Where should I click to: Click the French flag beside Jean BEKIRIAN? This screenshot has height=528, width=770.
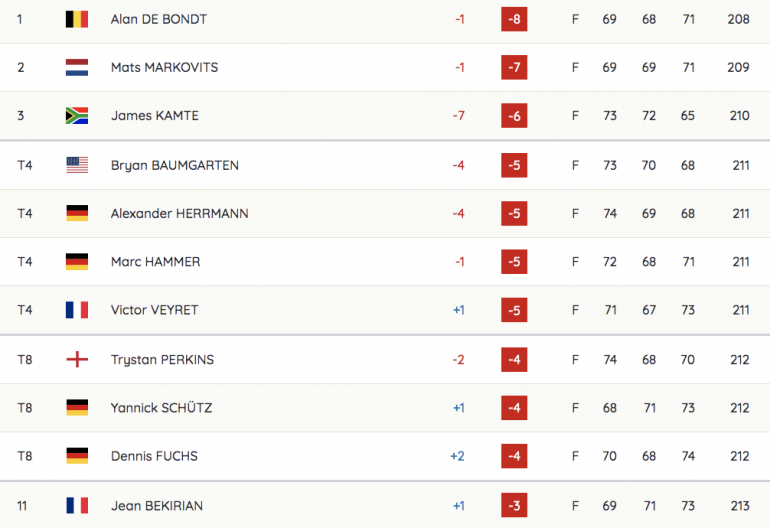click(77, 505)
